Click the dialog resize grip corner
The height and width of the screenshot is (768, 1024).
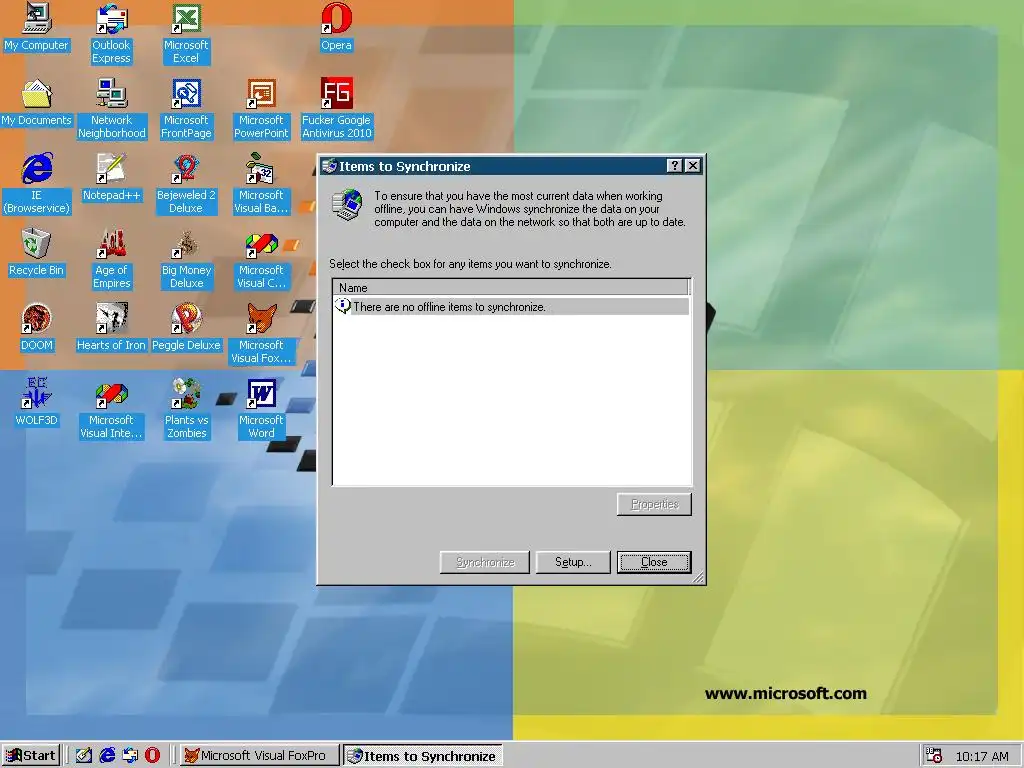point(699,577)
